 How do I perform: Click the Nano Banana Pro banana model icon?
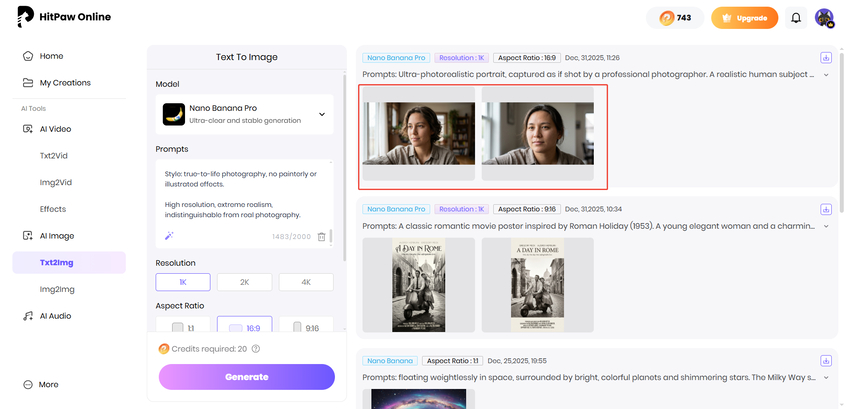tap(174, 114)
